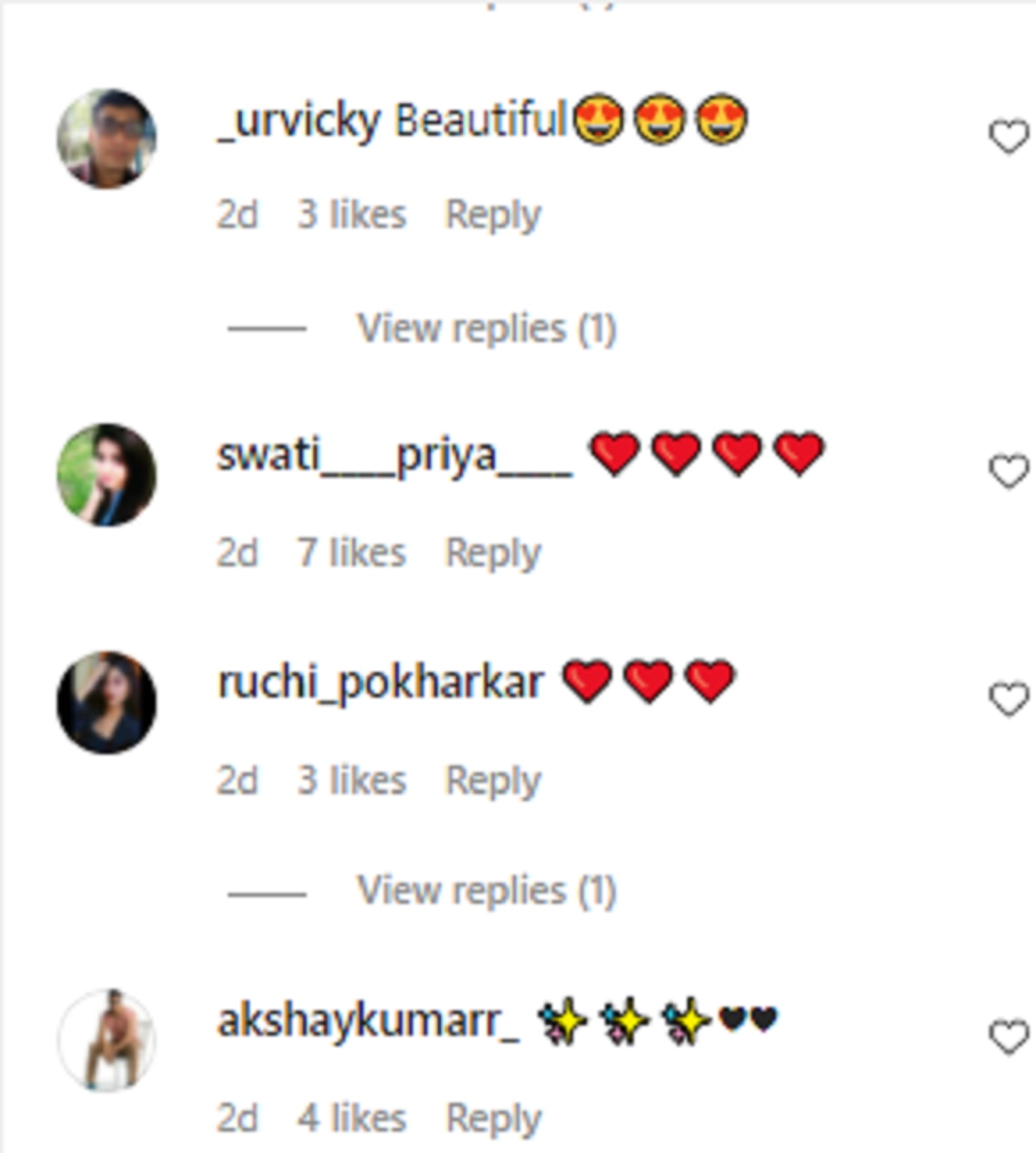Like swati___priya___ comment with heart icon
This screenshot has height=1153, width=1036.
tap(1008, 472)
